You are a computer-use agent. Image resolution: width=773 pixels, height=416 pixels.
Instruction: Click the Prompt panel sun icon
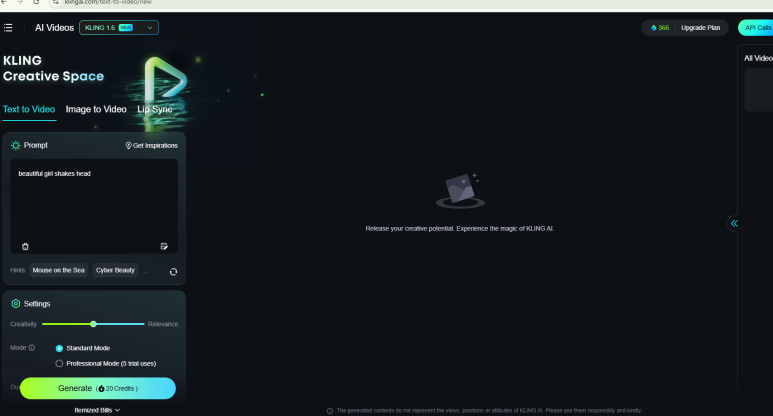tap(16, 145)
